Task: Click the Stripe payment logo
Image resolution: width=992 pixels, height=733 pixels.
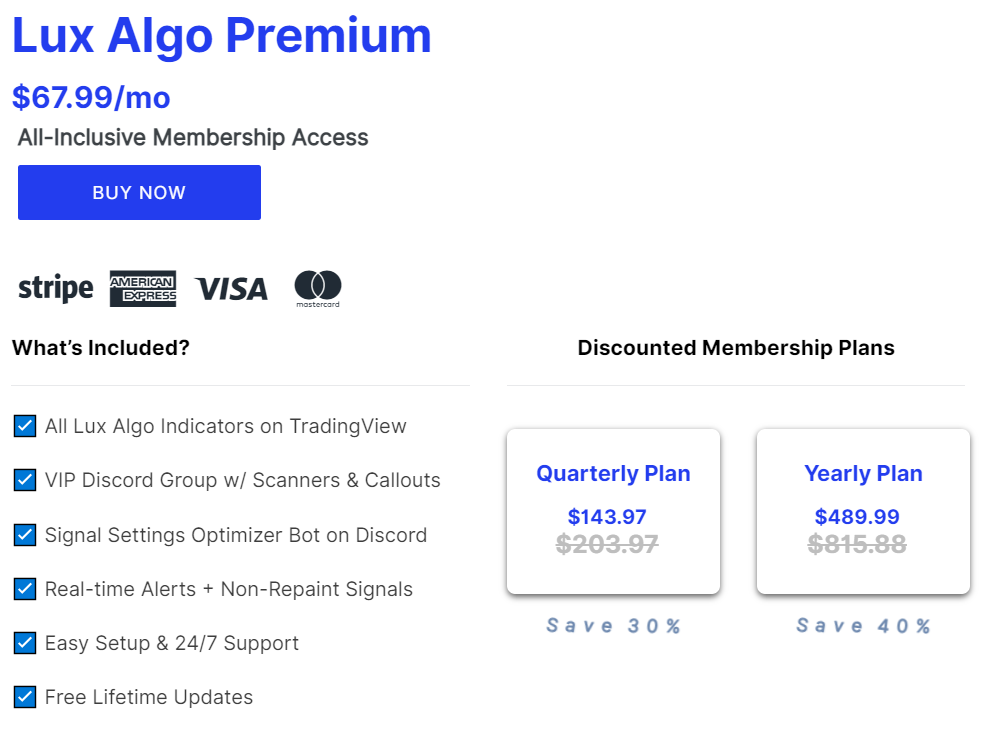Action: (56, 289)
